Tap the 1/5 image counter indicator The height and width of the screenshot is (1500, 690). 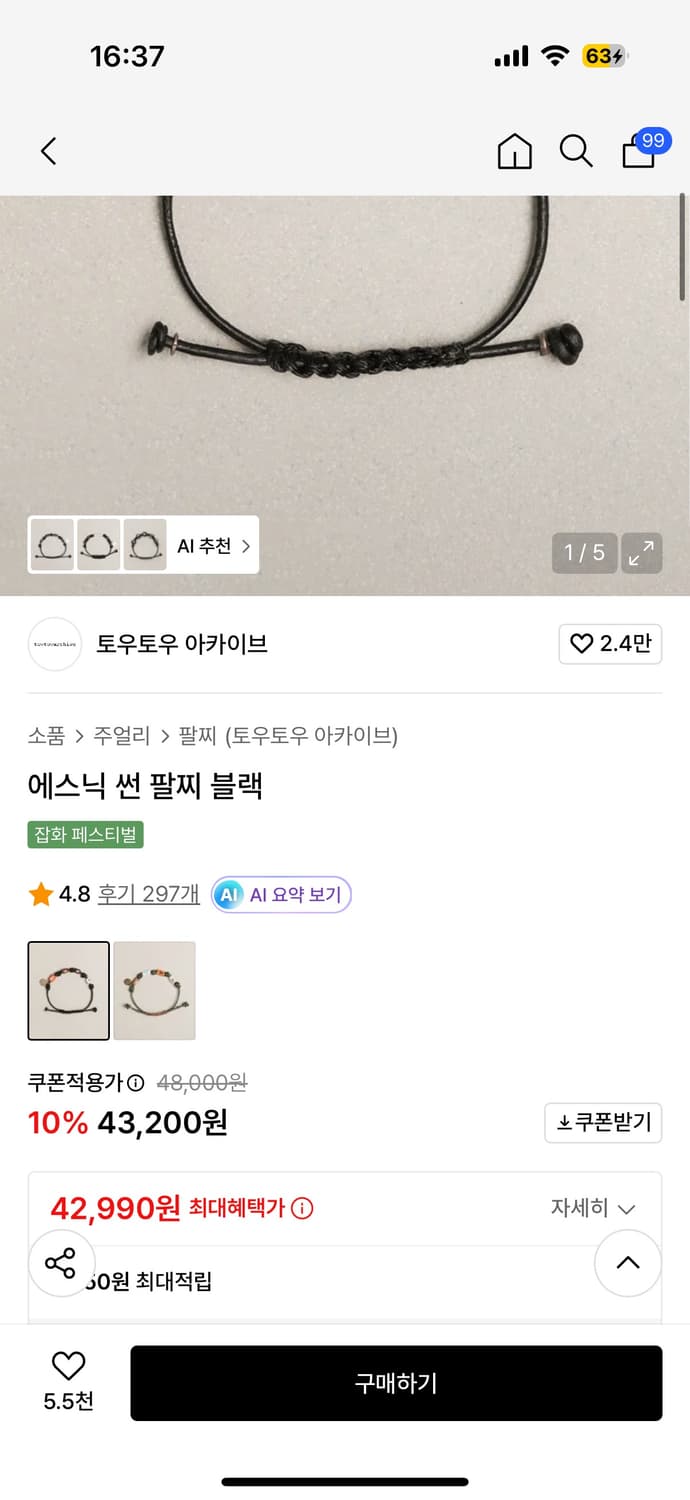point(584,552)
